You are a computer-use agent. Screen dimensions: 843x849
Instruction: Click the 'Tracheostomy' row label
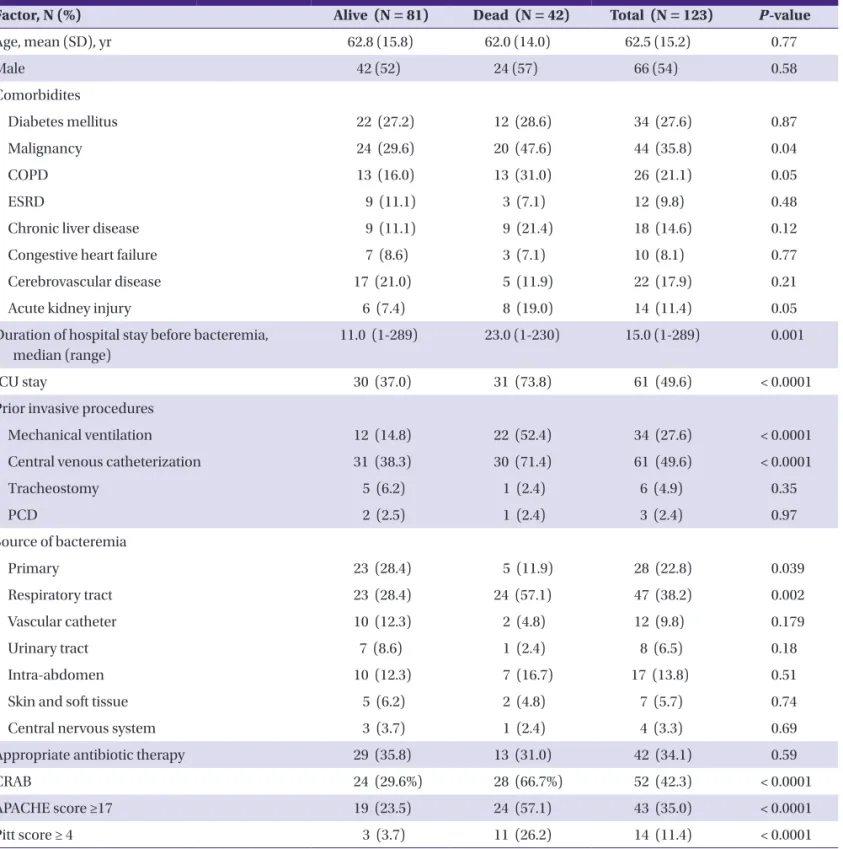click(x=53, y=488)
